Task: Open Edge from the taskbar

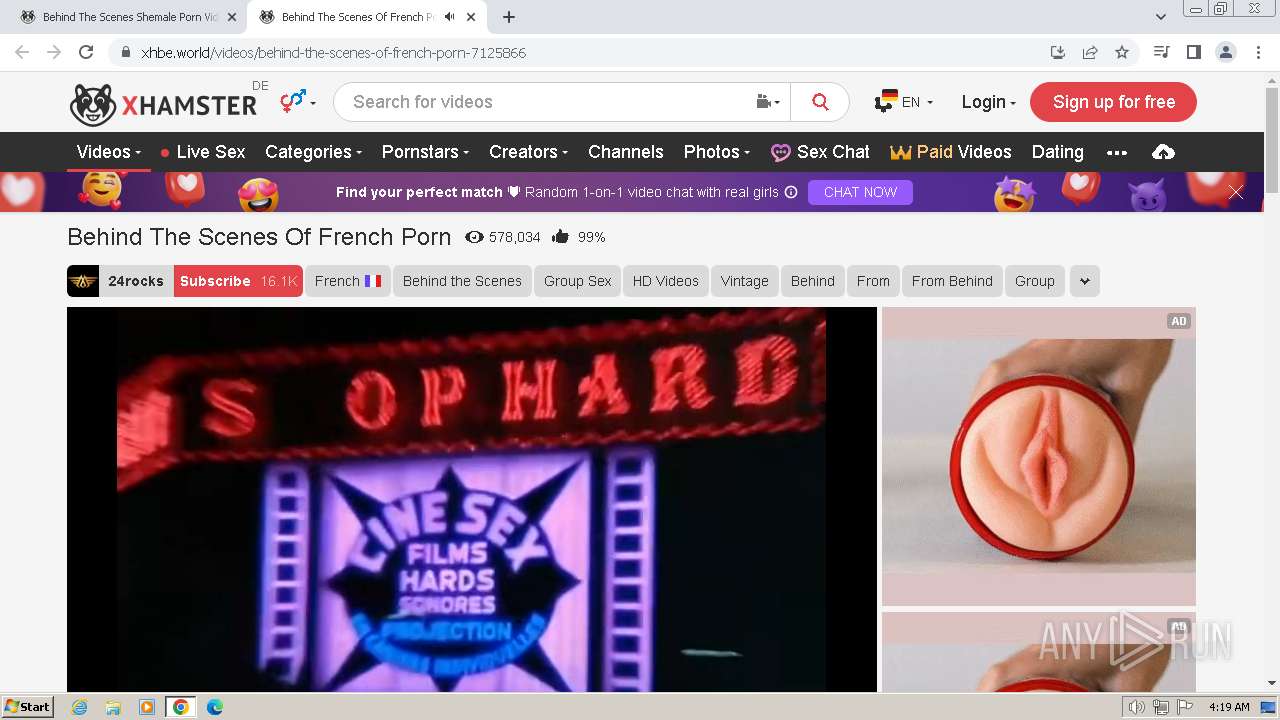Action: click(x=214, y=707)
